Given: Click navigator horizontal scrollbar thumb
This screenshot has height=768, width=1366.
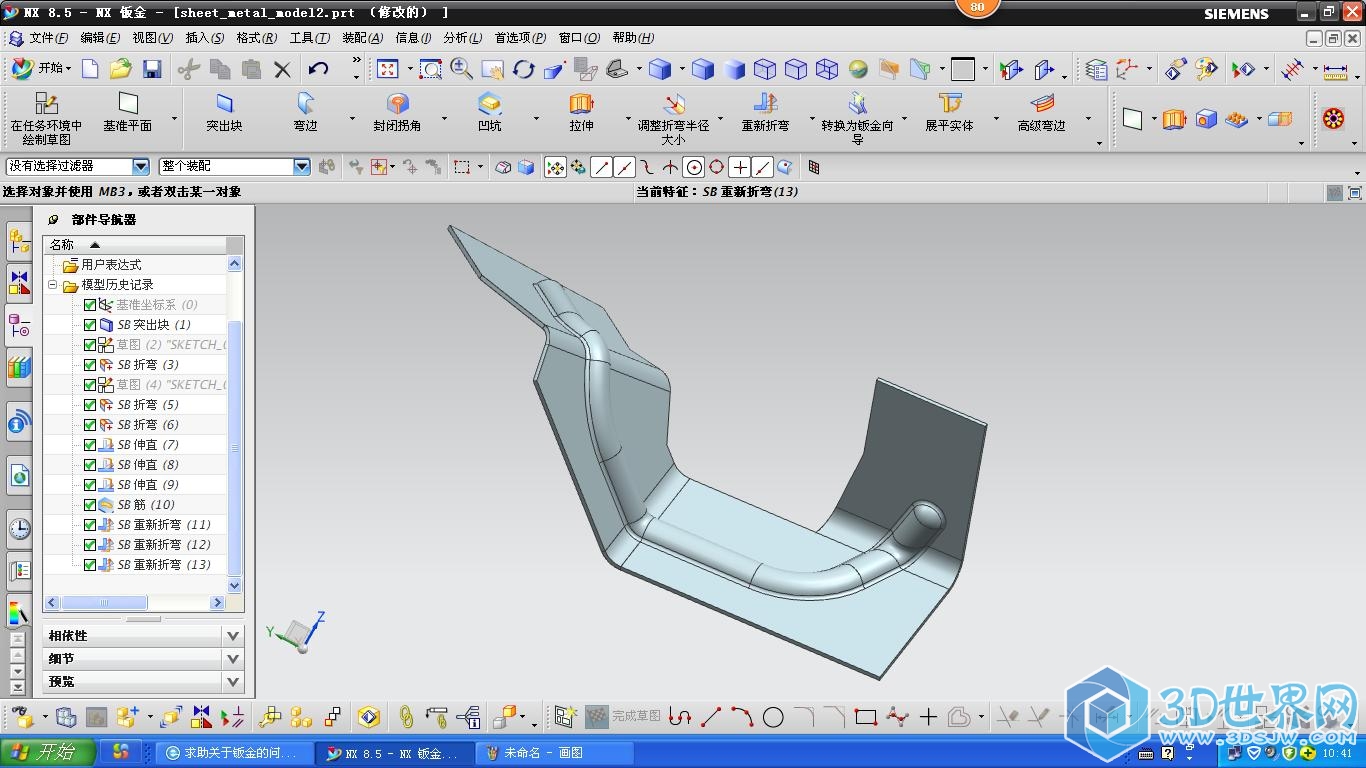Looking at the screenshot, I should [x=104, y=603].
